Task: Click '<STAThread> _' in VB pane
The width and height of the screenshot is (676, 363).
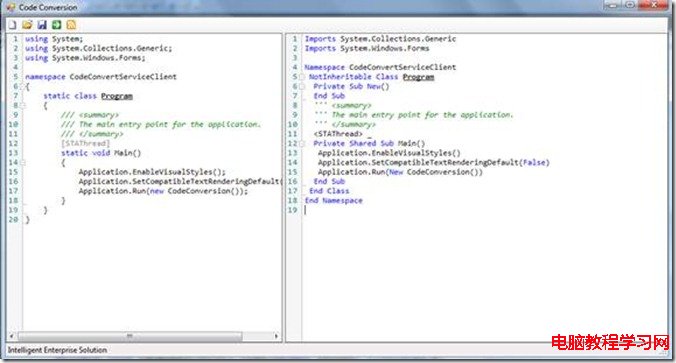Action: (x=342, y=134)
